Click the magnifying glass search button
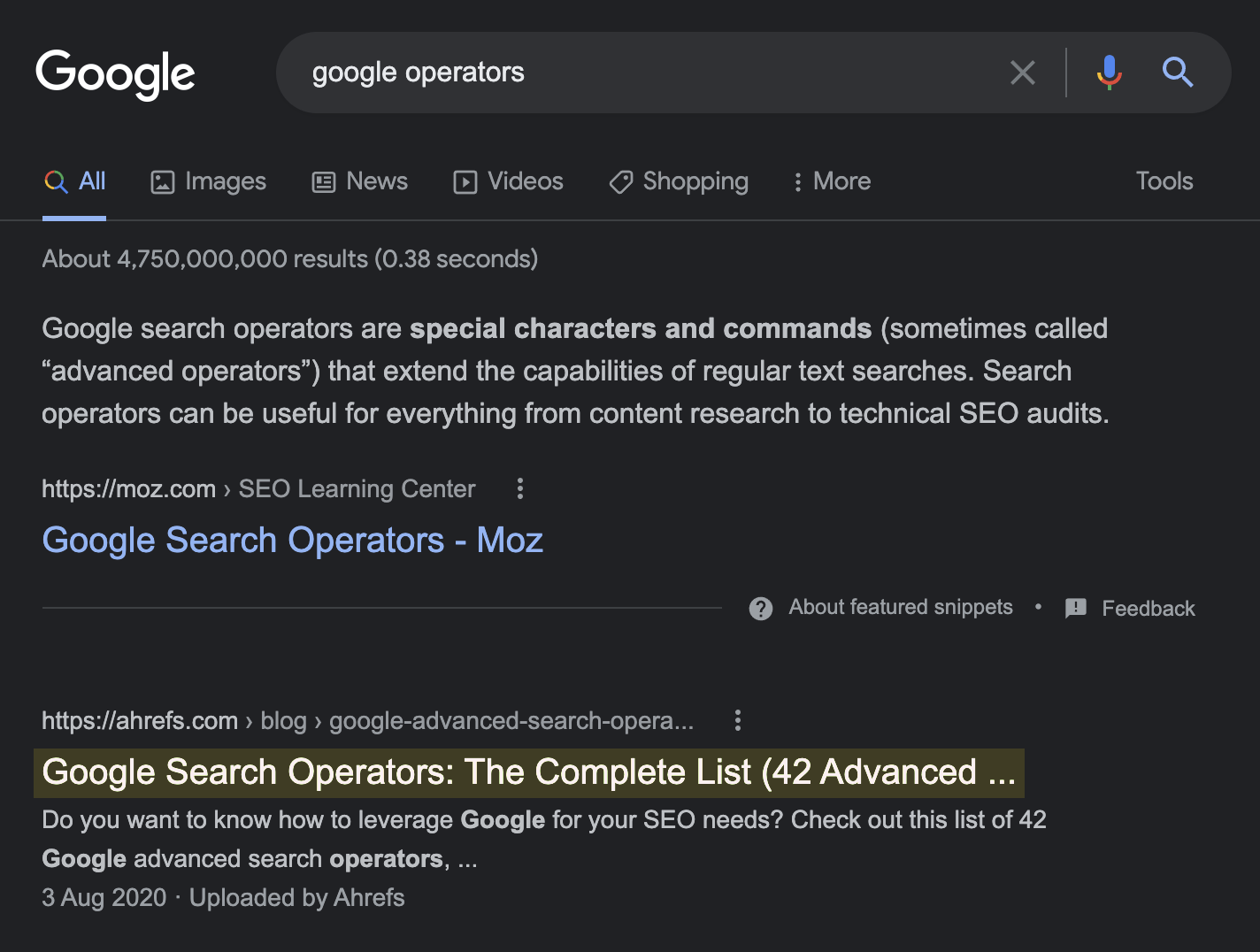 pyautogui.click(x=1177, y=73)
